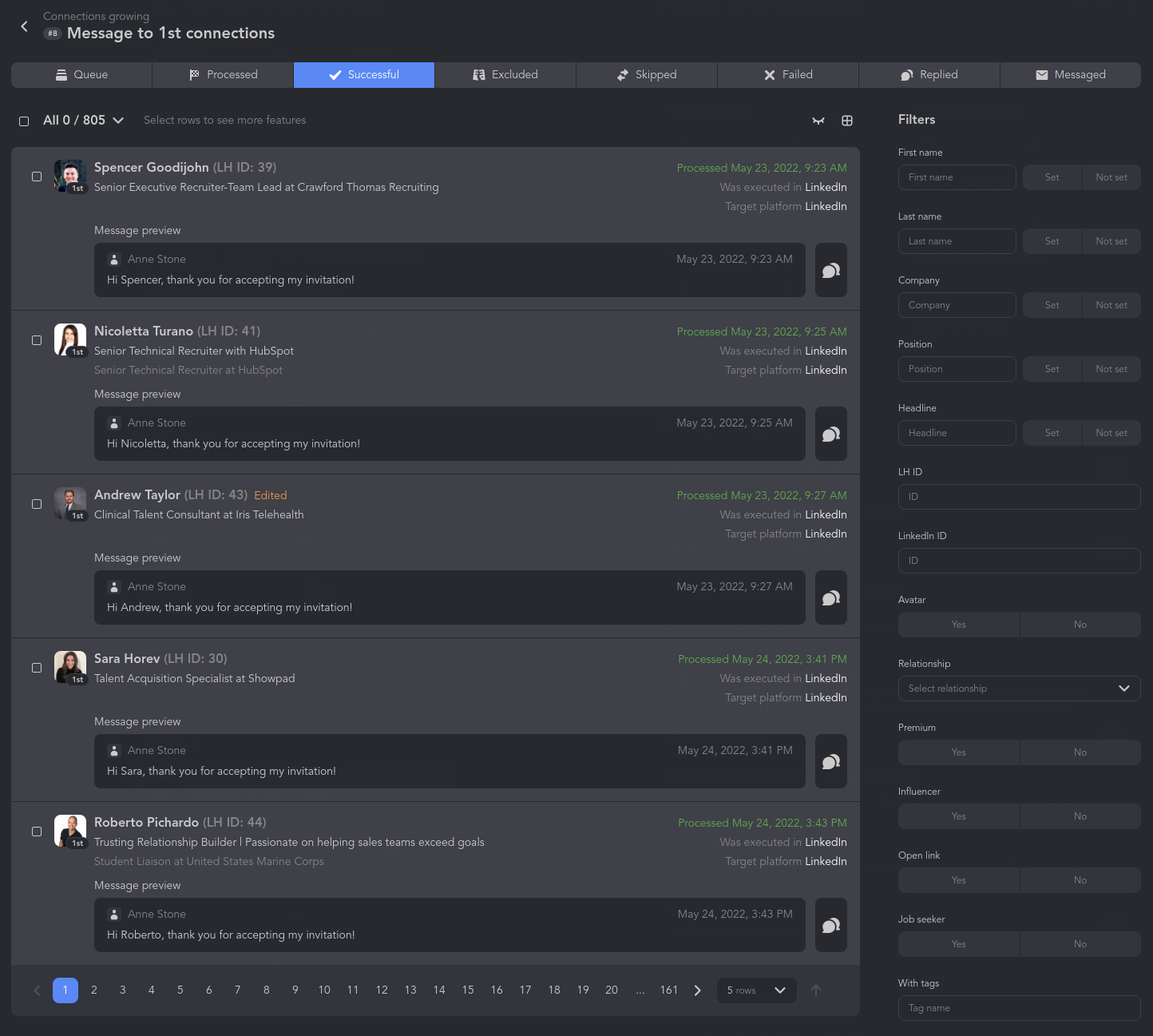
Task: Open chat for Nicoletta Turano's message
Action: pyautogui.click(x=831, y=434)
